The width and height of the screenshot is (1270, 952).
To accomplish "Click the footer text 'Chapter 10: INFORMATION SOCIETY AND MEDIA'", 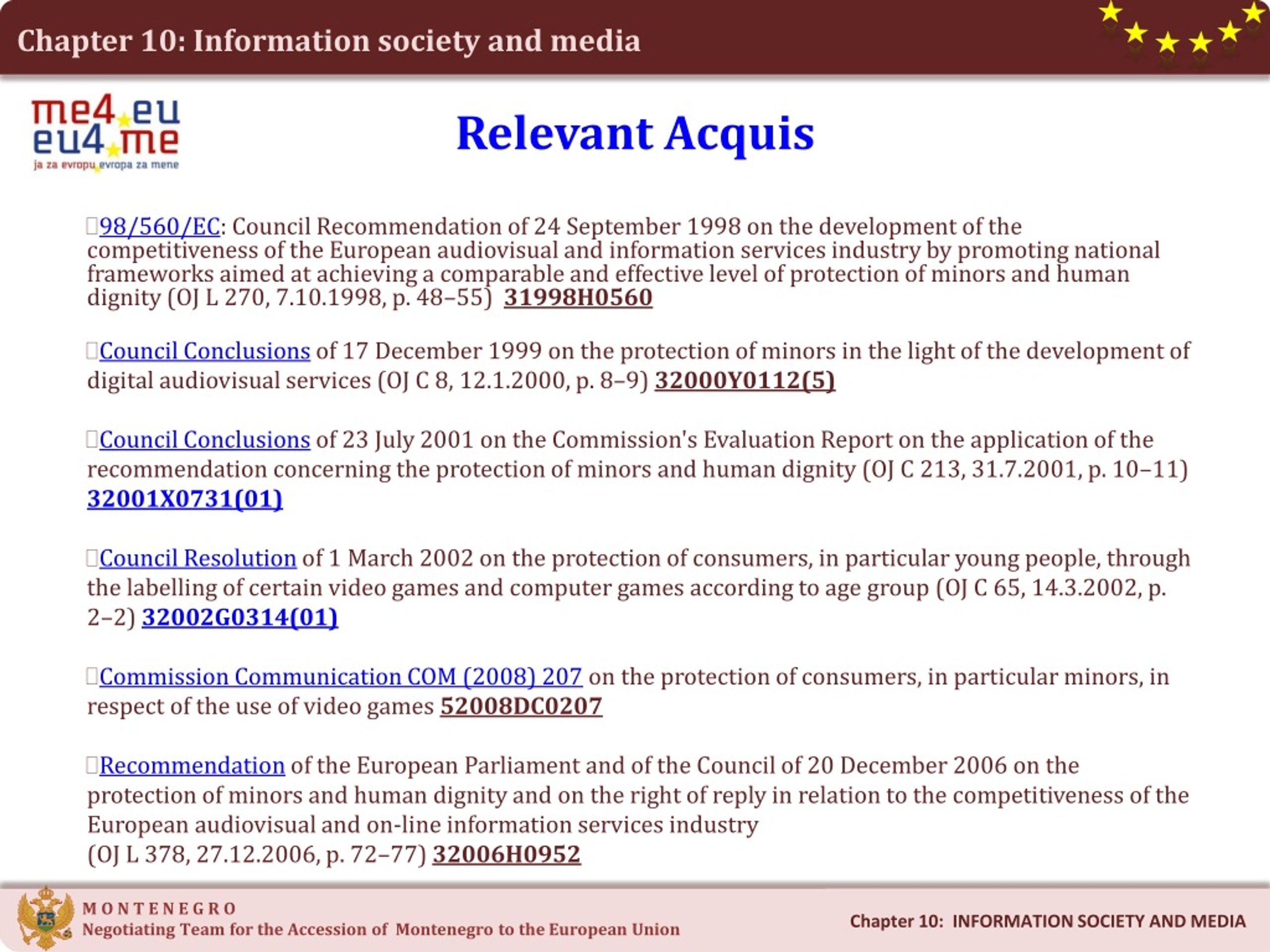I will tap(1048, 922).
